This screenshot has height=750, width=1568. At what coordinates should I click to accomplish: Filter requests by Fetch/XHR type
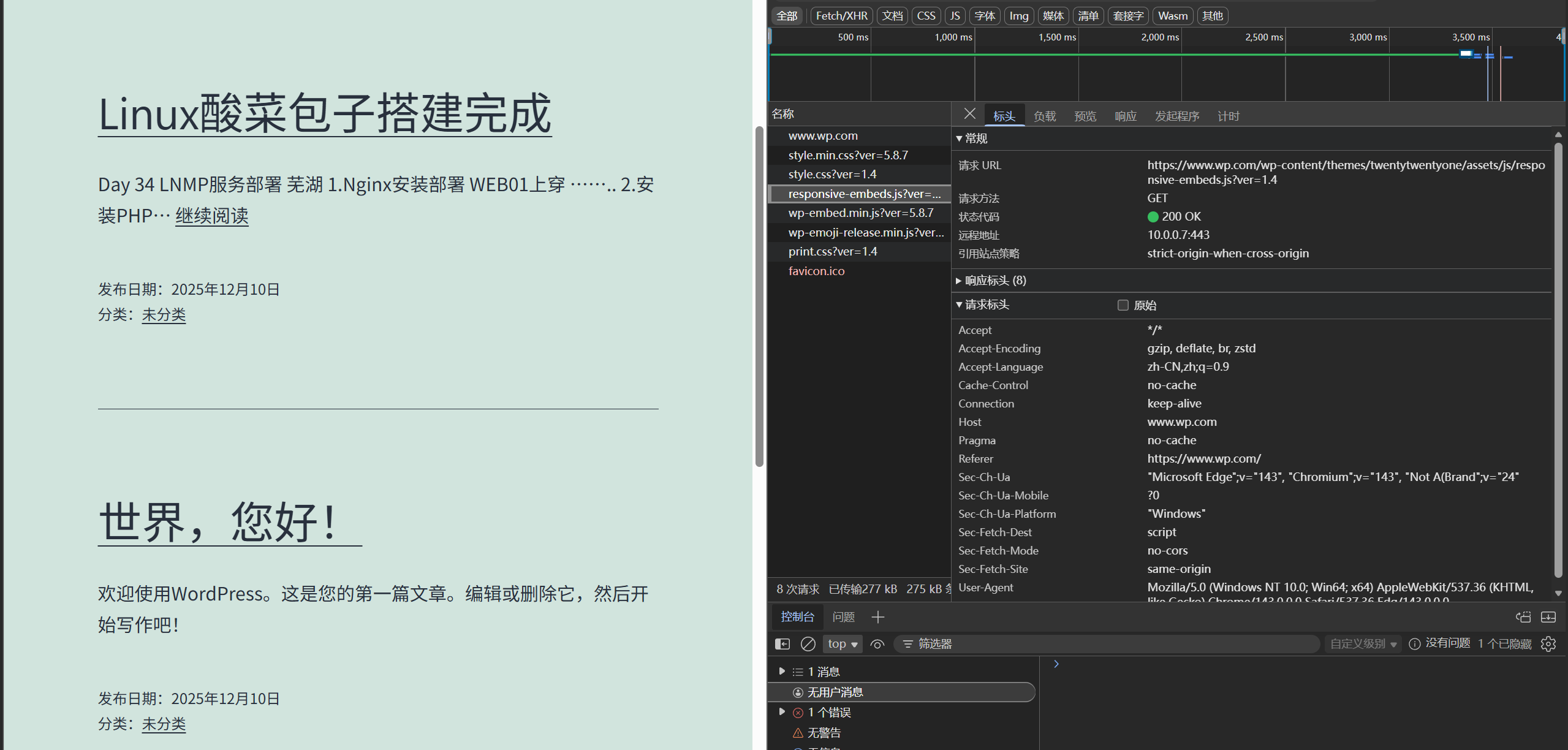pyautogui.click(x=841, y=16)
